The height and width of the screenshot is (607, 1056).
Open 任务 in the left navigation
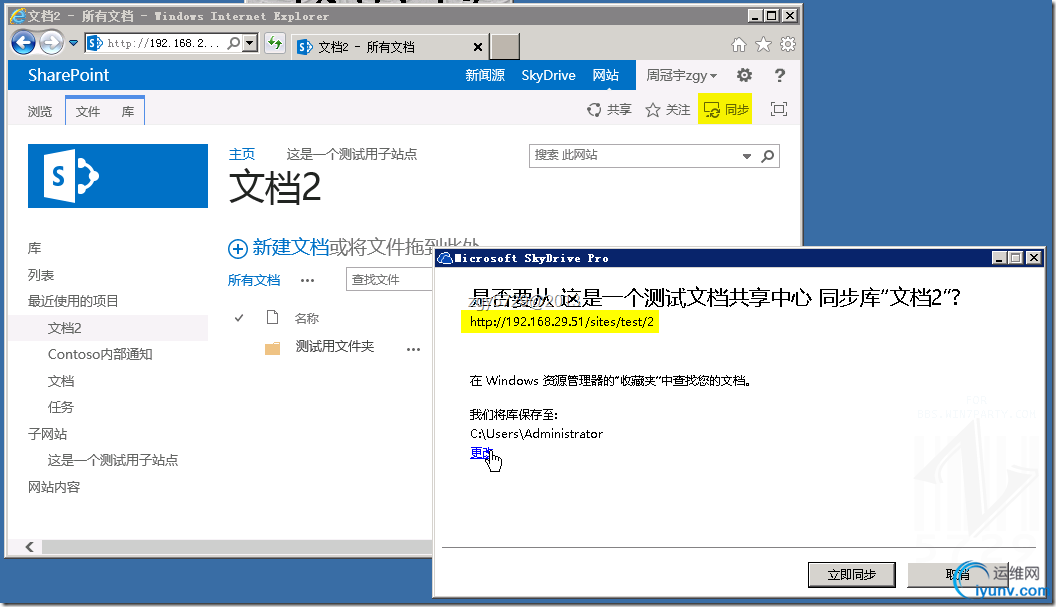click(x=61, y=407)
